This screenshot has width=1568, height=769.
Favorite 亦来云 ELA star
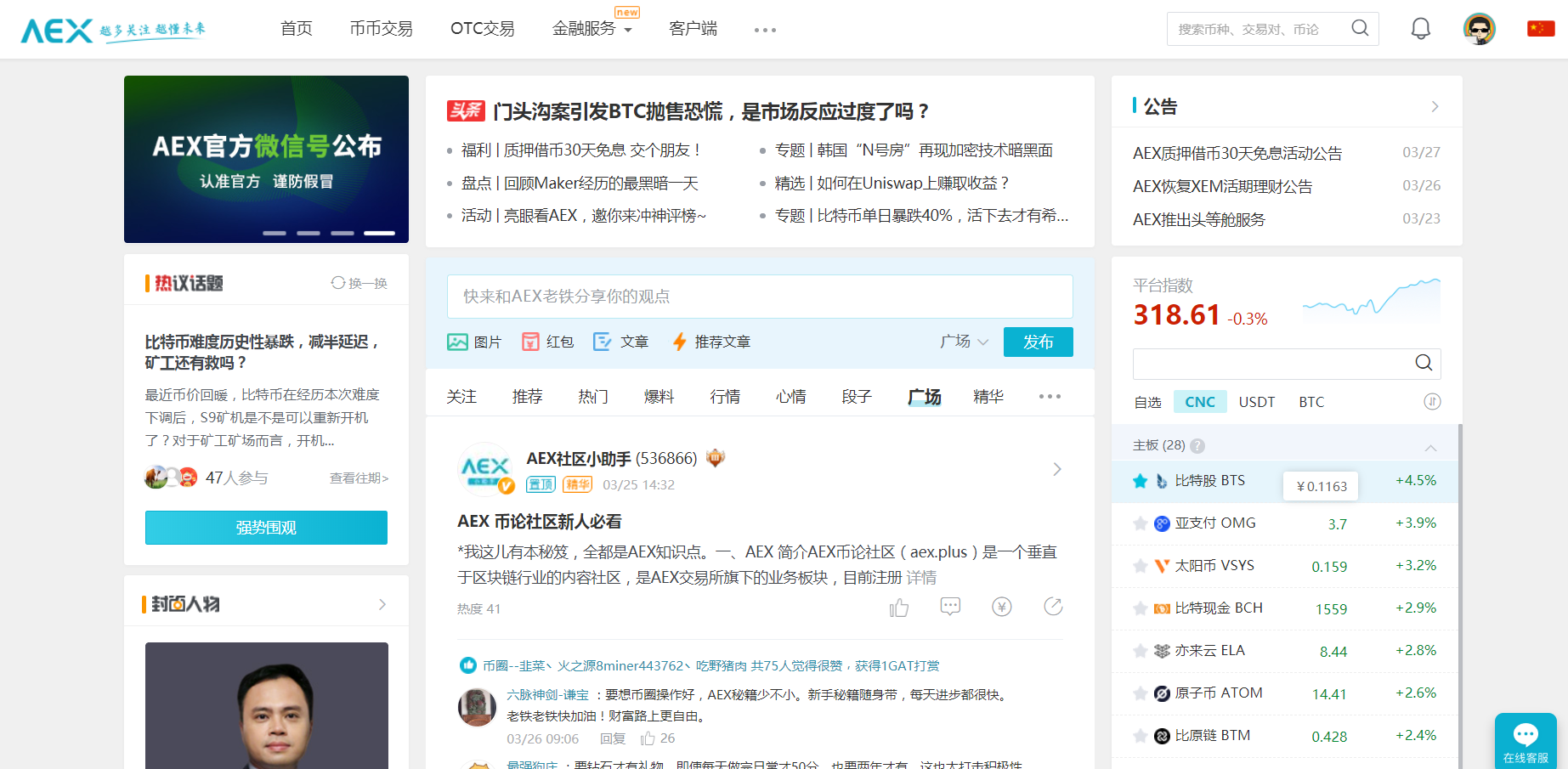pos(1141,651)
